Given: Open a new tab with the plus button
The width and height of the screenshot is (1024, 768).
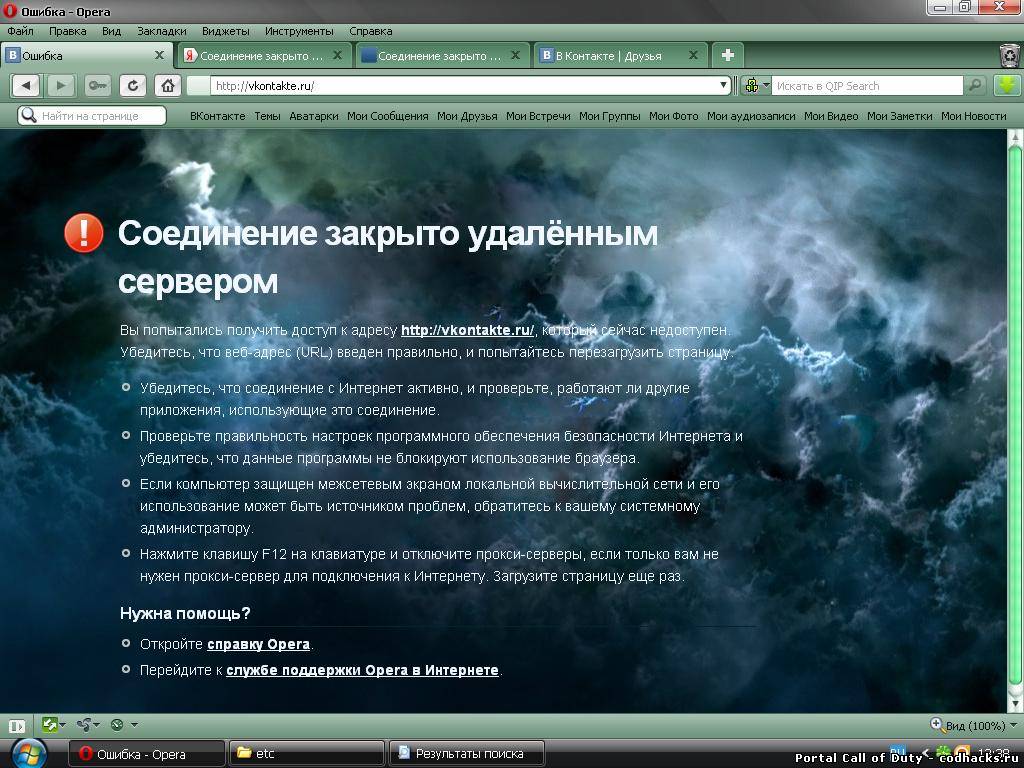Looking at the screenshot, I should 728,56.
